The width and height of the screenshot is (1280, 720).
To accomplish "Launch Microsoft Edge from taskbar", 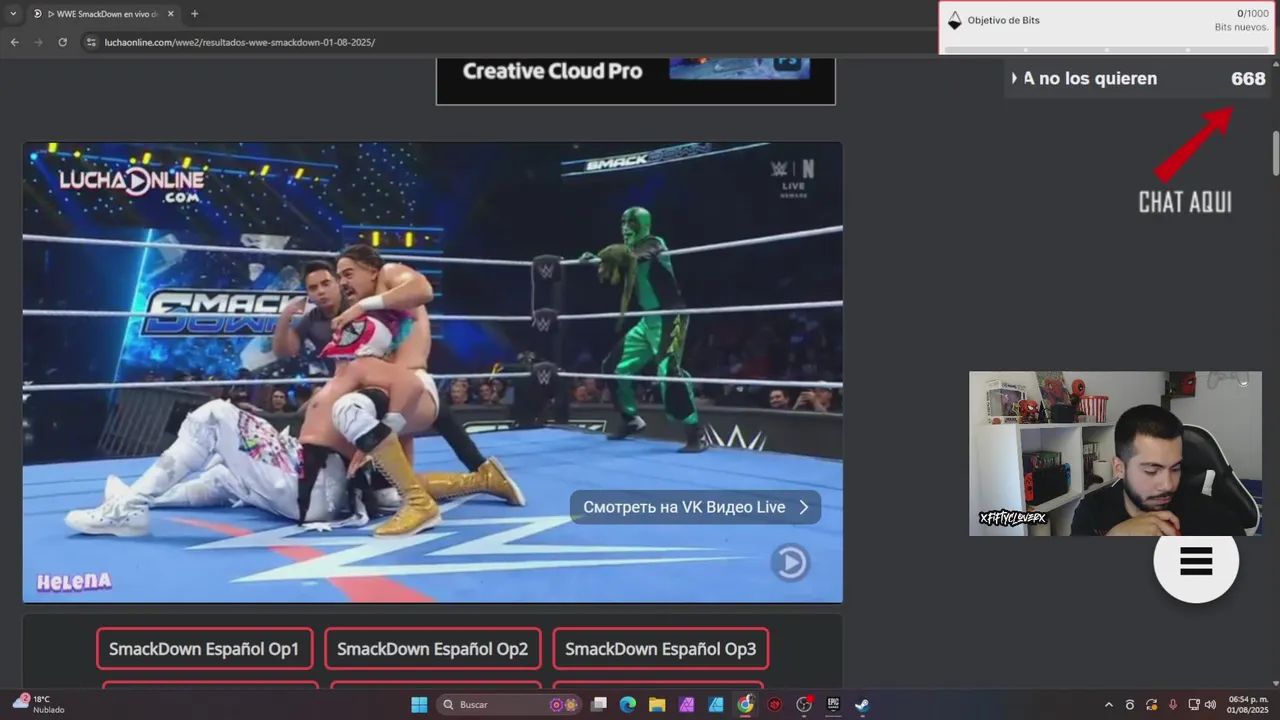I will 628,705.
